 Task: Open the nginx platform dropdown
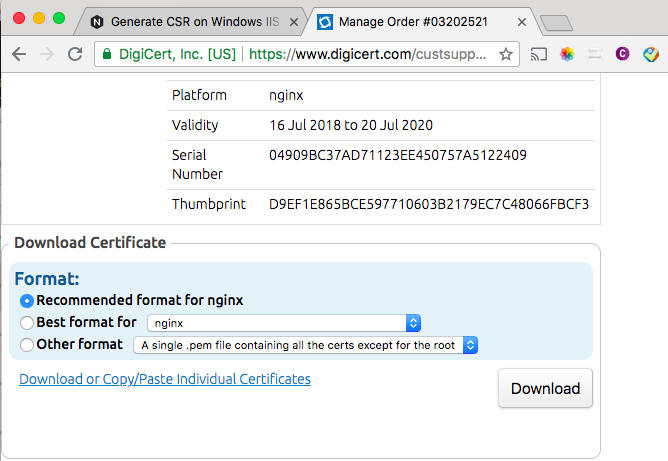[284, 323]
